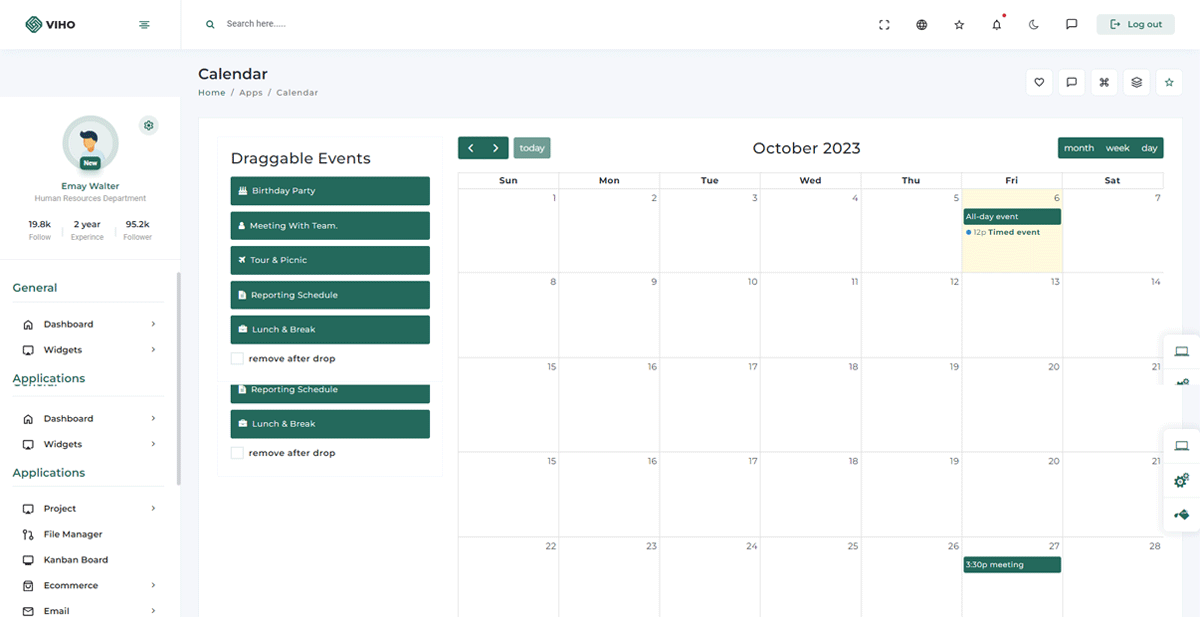
Task: Click the sidebar vertical scrollbar
Action: [x=179, y=380]
